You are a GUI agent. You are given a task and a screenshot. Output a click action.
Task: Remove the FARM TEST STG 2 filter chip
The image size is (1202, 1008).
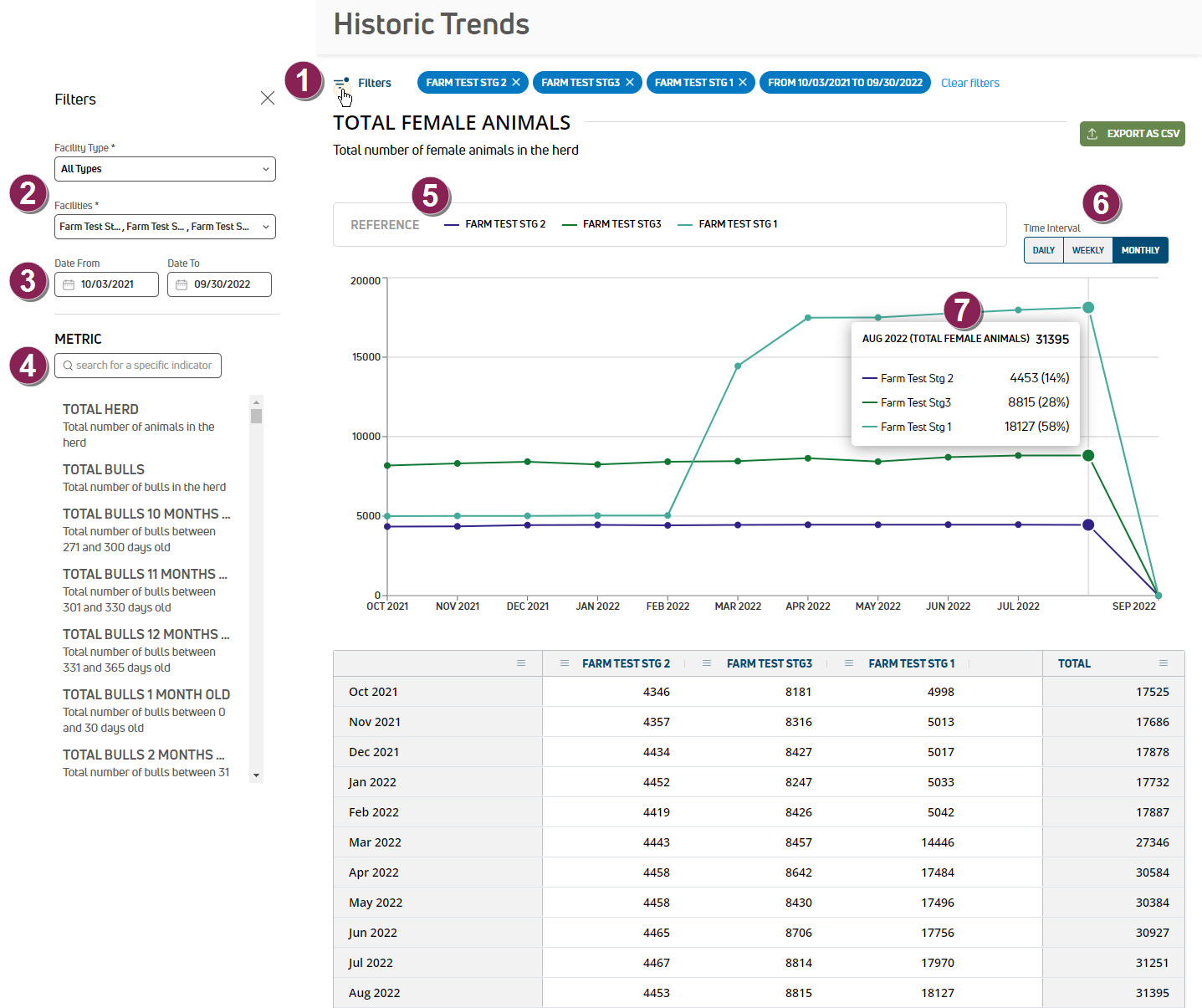point(516,82)
